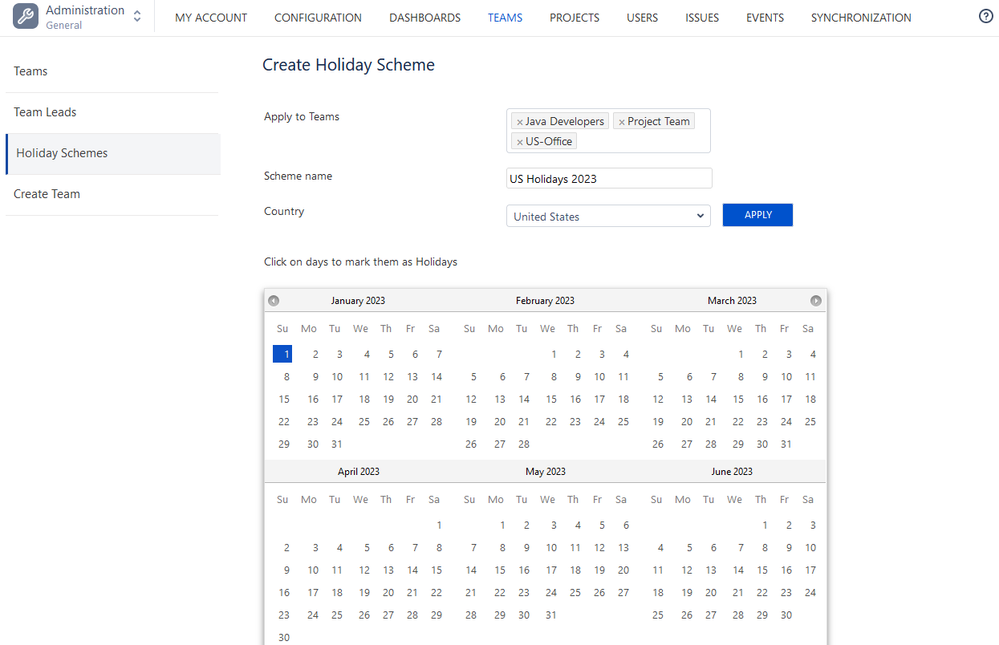Open the TEAMS menu
Screen dimensions: 999x645
click(505, 18)
